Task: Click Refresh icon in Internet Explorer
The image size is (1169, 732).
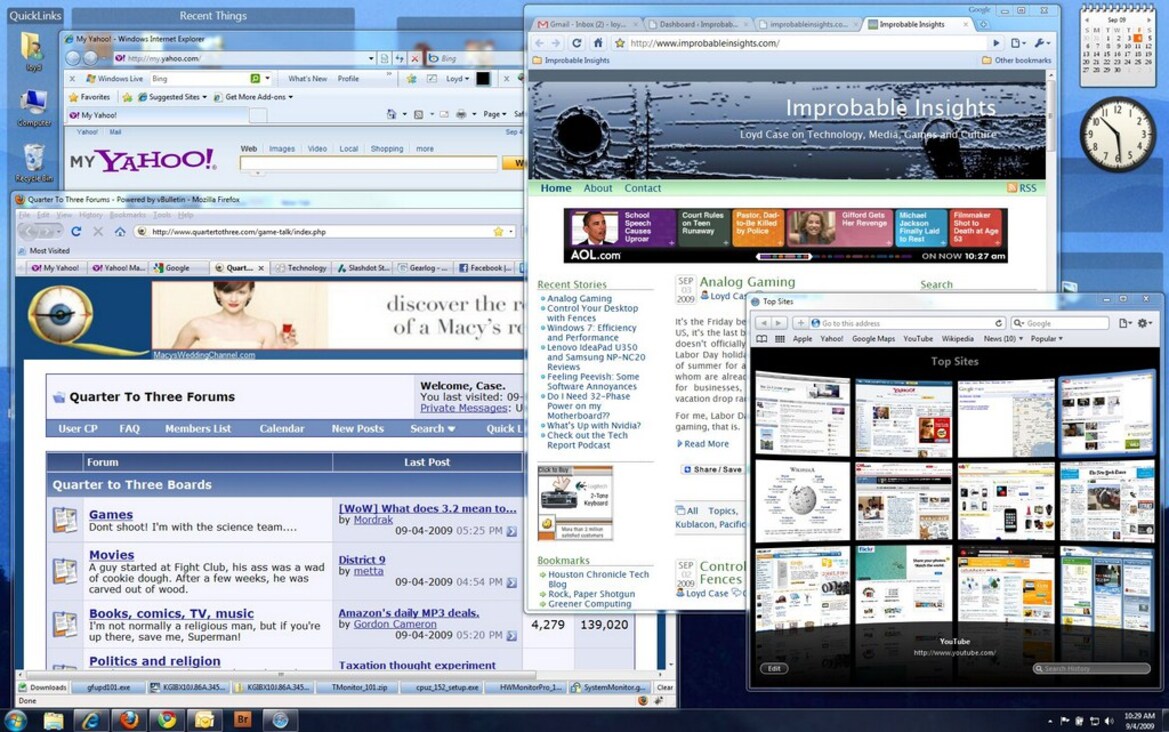Action: (400, 58)
